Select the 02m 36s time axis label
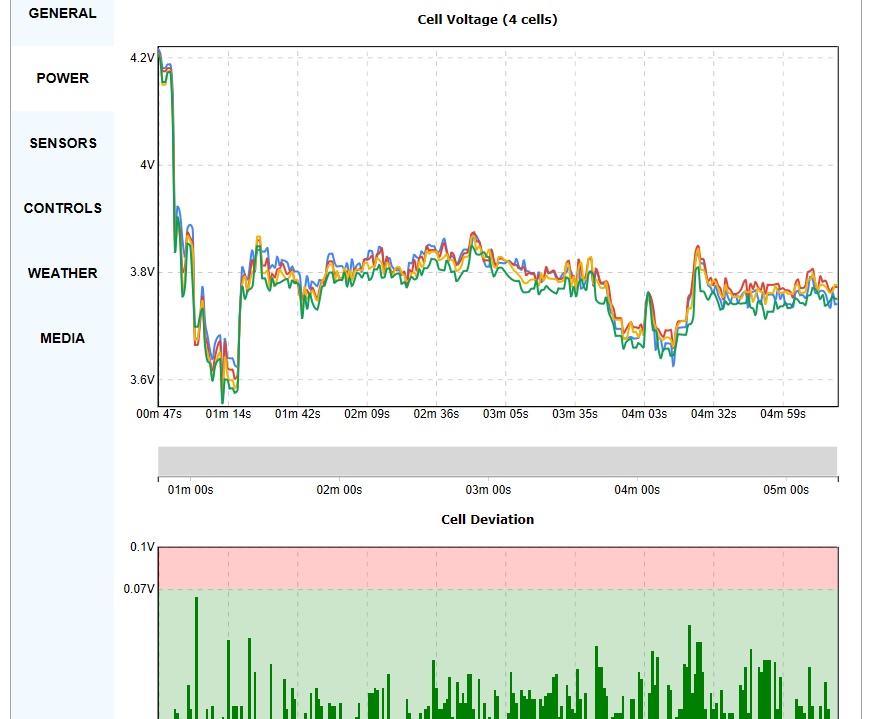This screenshot has width=882, height=719. point(436,414)
